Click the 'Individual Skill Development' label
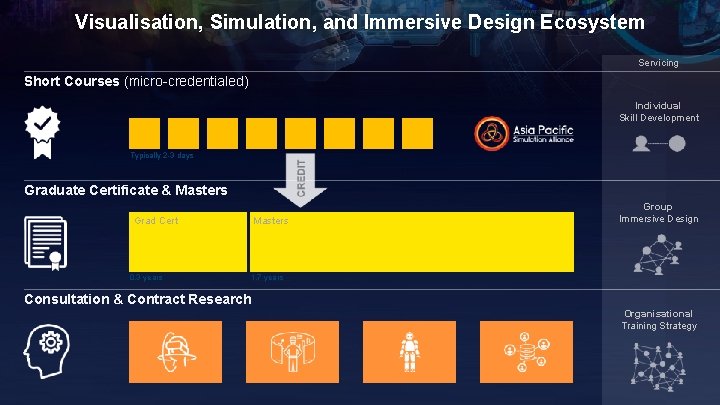 [x=659, y=112]
